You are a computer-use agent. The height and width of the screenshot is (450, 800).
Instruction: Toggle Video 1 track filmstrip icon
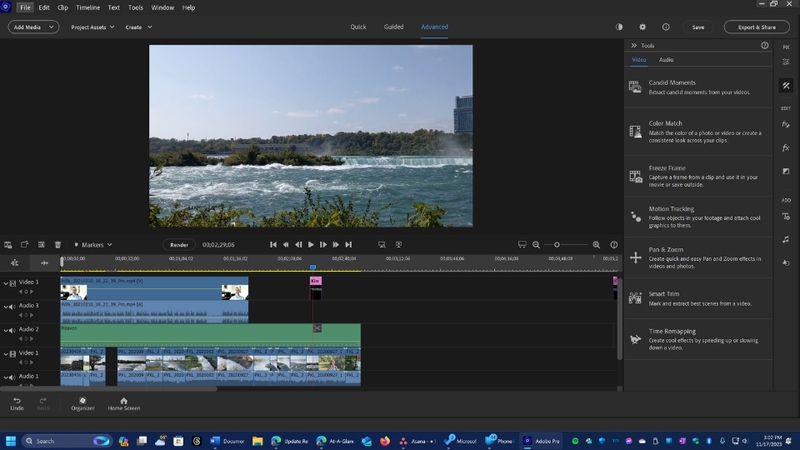[13, 354]
